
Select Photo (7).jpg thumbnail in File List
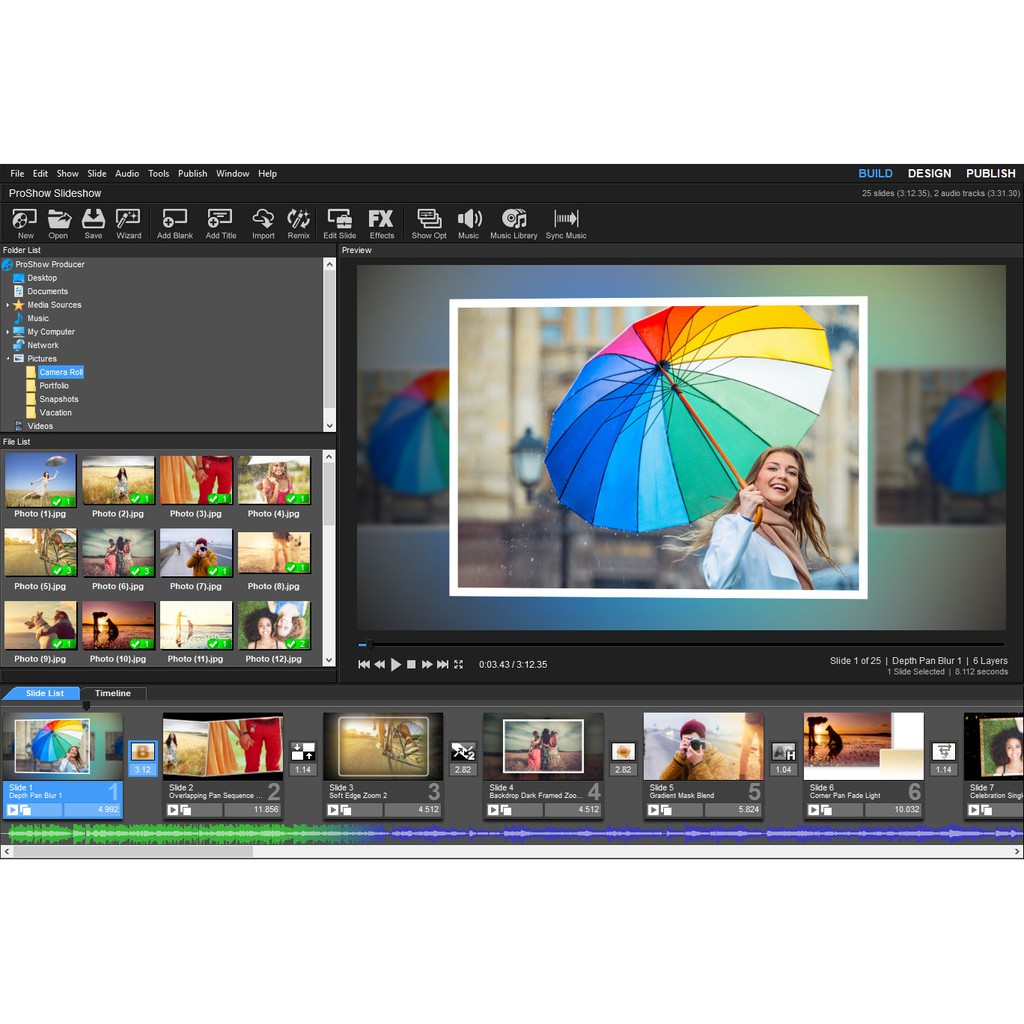click(196, 553)
